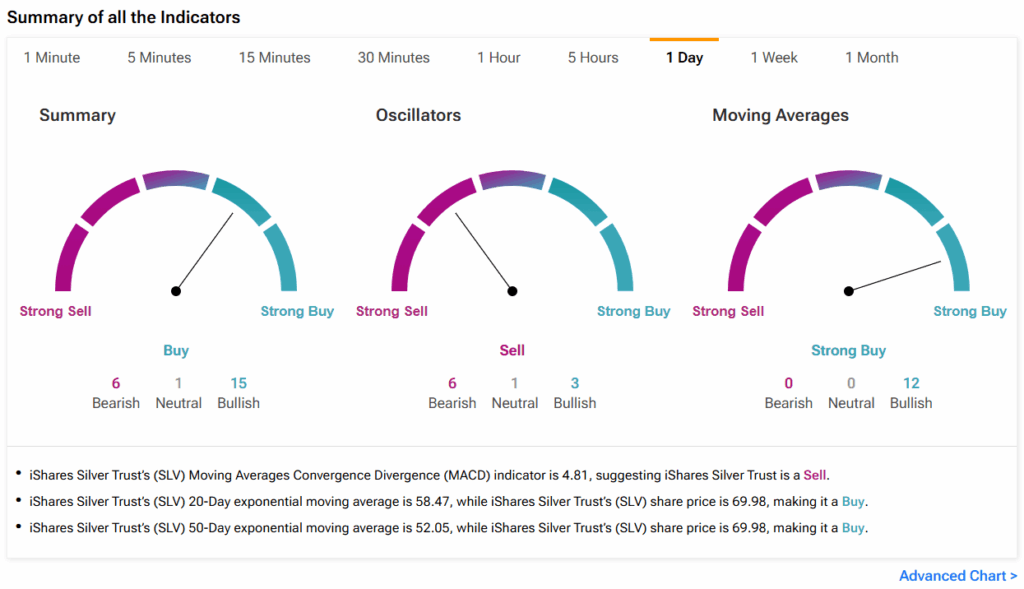Open the 1 Month tab
The image size is (1024, 589).
coord(871,58)
